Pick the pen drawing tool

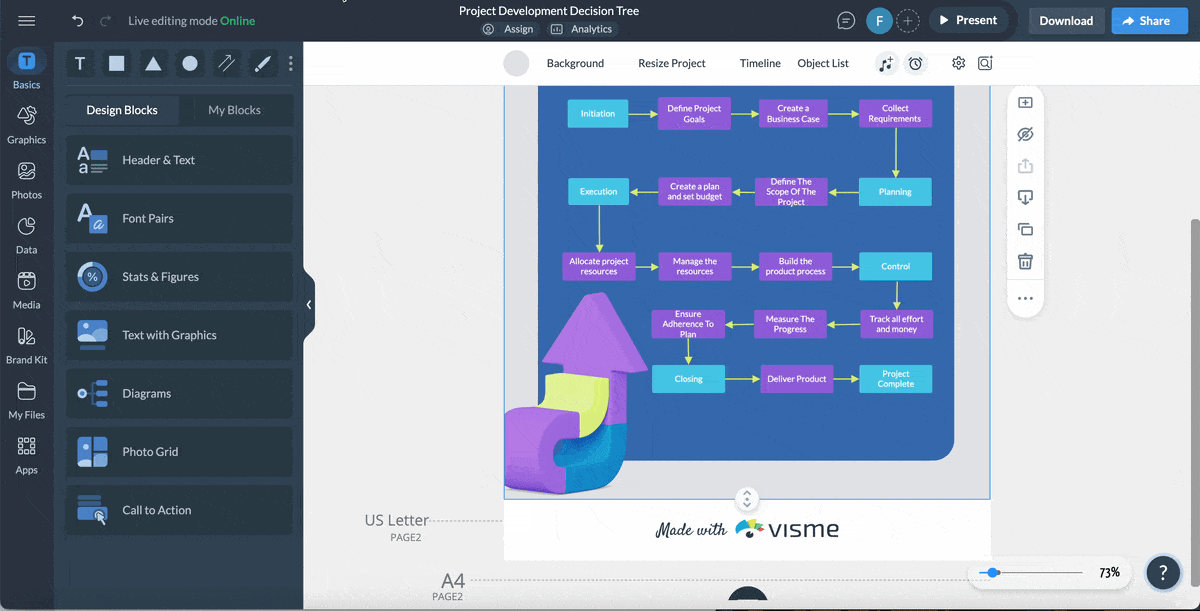coord(263,64)
